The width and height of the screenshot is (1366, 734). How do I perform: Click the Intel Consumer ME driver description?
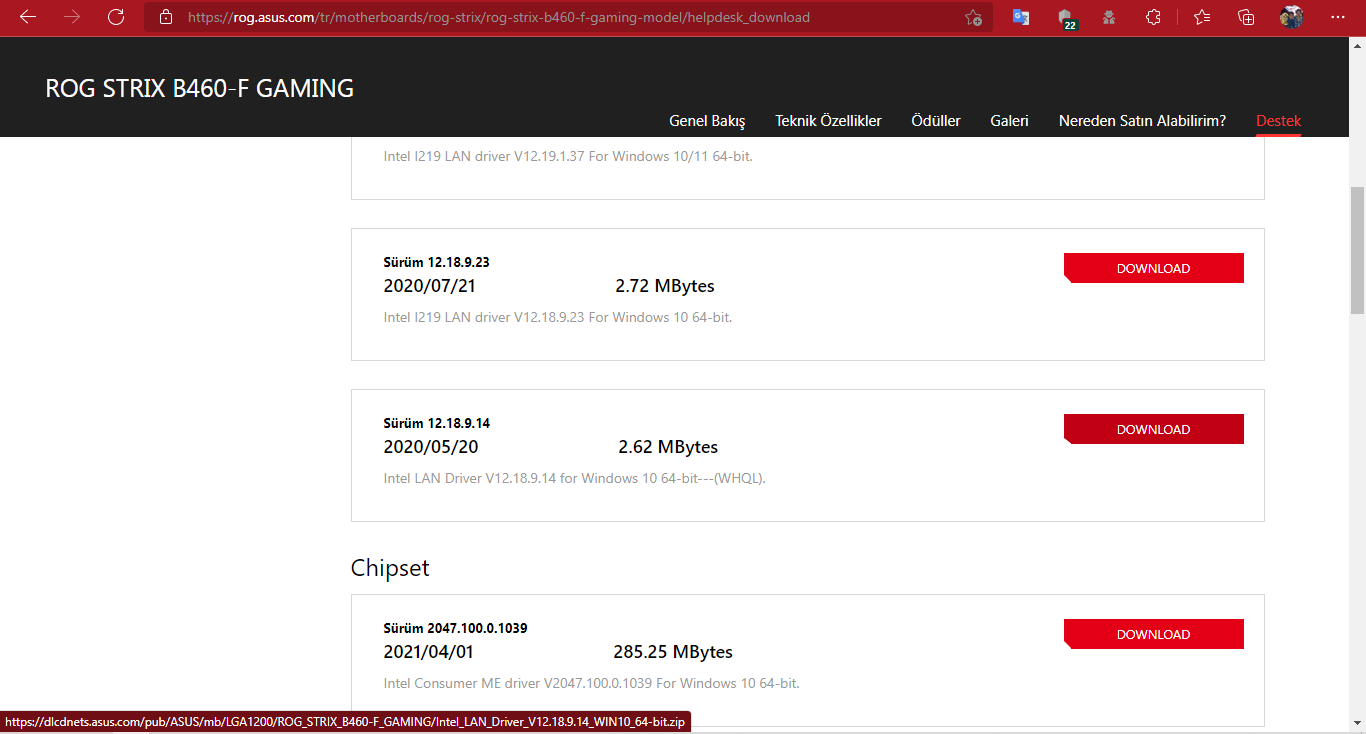591,684
